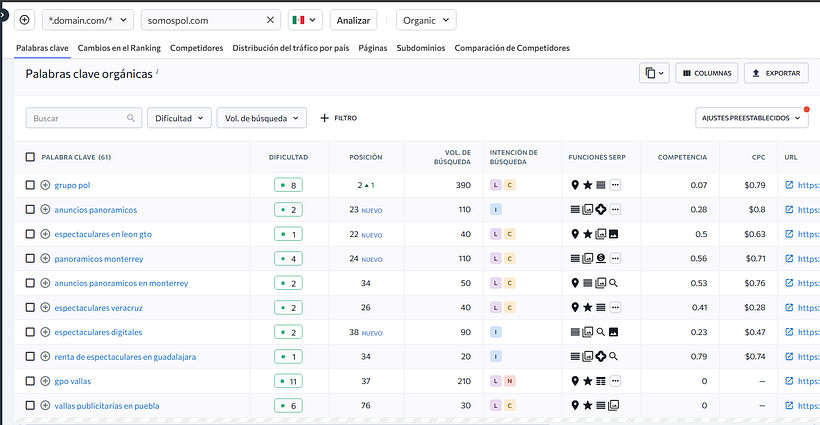Image resolution: width=820 pixels, height=425 pixels.
Task: Open URL external link icon for 'grupo pol'
Action: [x=789, y=185]
